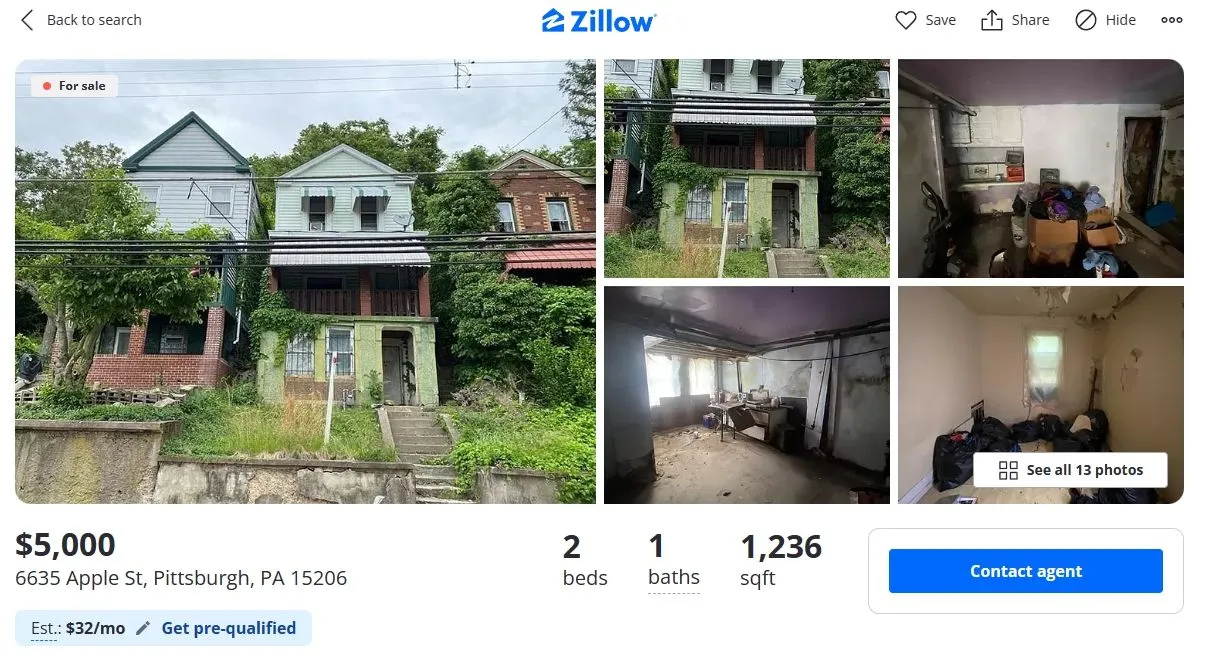The height and width of the screenshot is (654, 1206).
Task: Click See all 13 photos button
Action: (x=1070, y=470)
